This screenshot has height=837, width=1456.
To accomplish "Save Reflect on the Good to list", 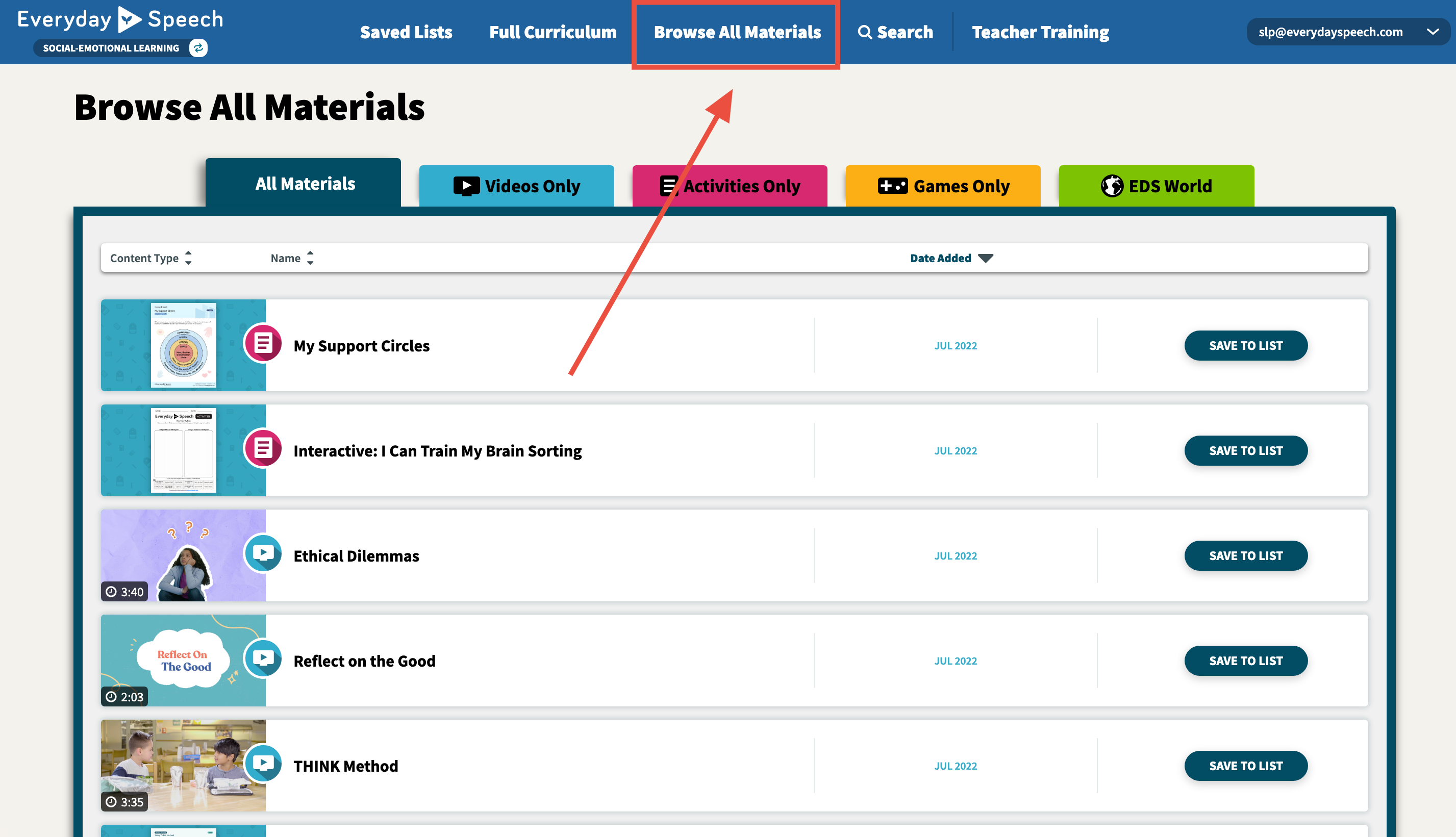I will 1246,661.
